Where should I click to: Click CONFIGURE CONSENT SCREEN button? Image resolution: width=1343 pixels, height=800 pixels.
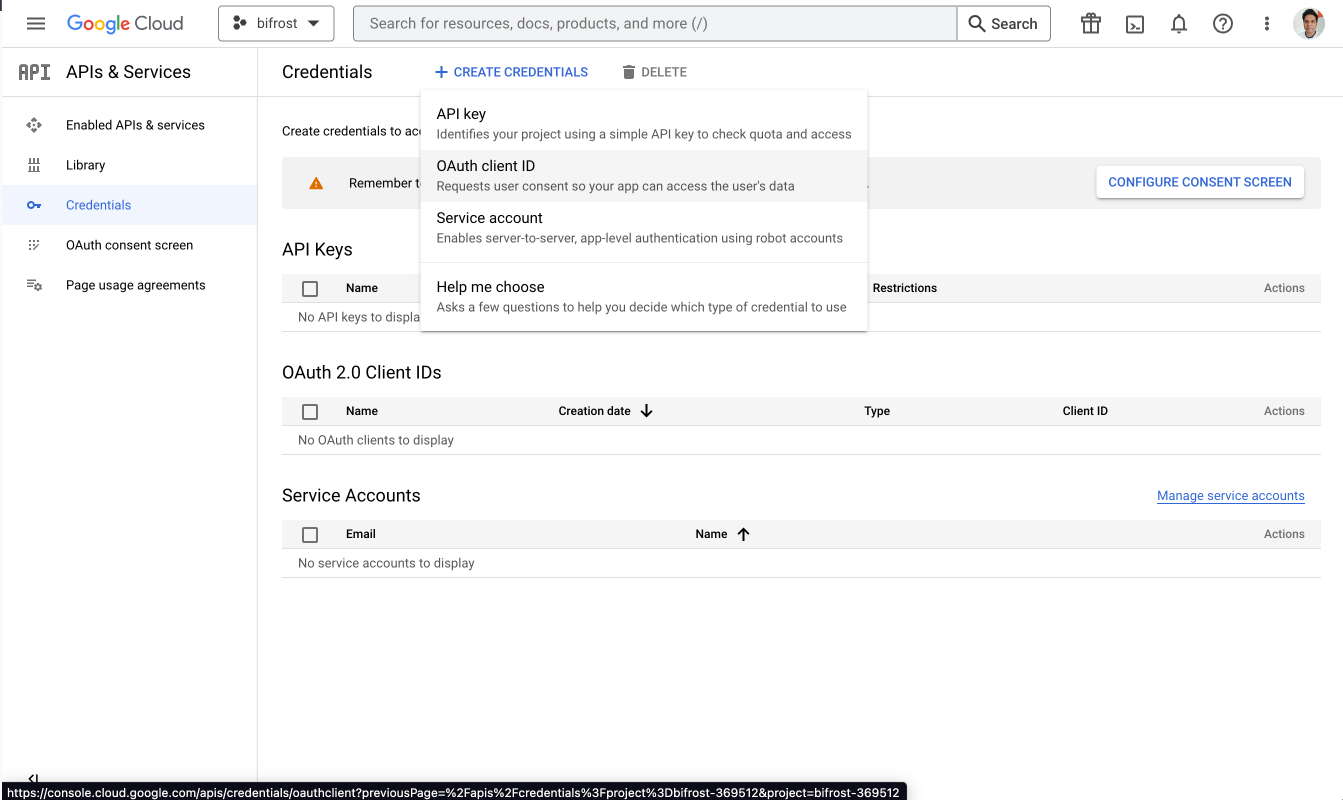(x=1200, y=182)
